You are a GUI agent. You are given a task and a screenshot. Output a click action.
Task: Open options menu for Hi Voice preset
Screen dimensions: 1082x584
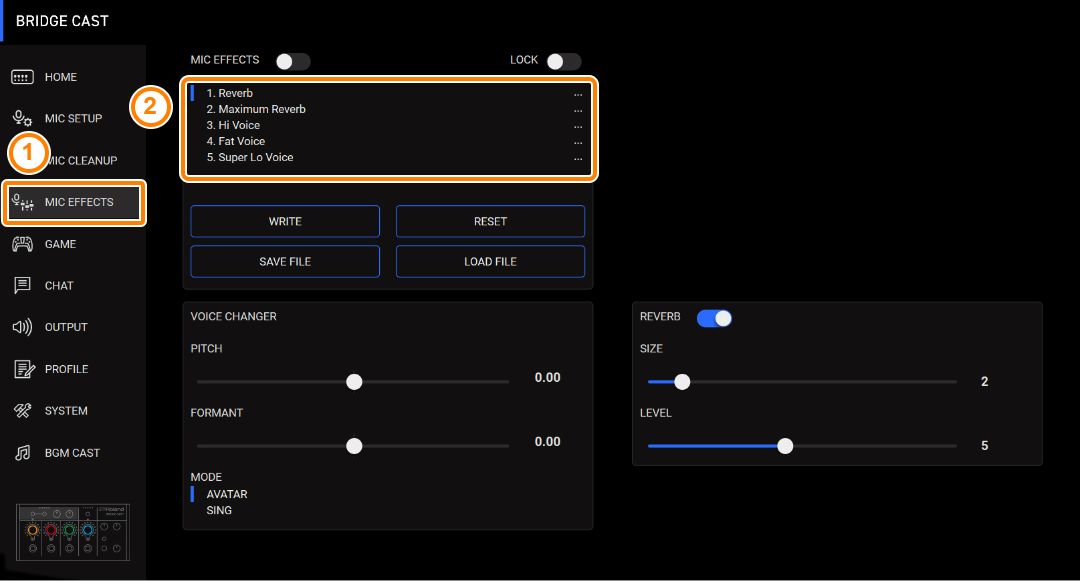pyautogui.click(x=578, y=126)
